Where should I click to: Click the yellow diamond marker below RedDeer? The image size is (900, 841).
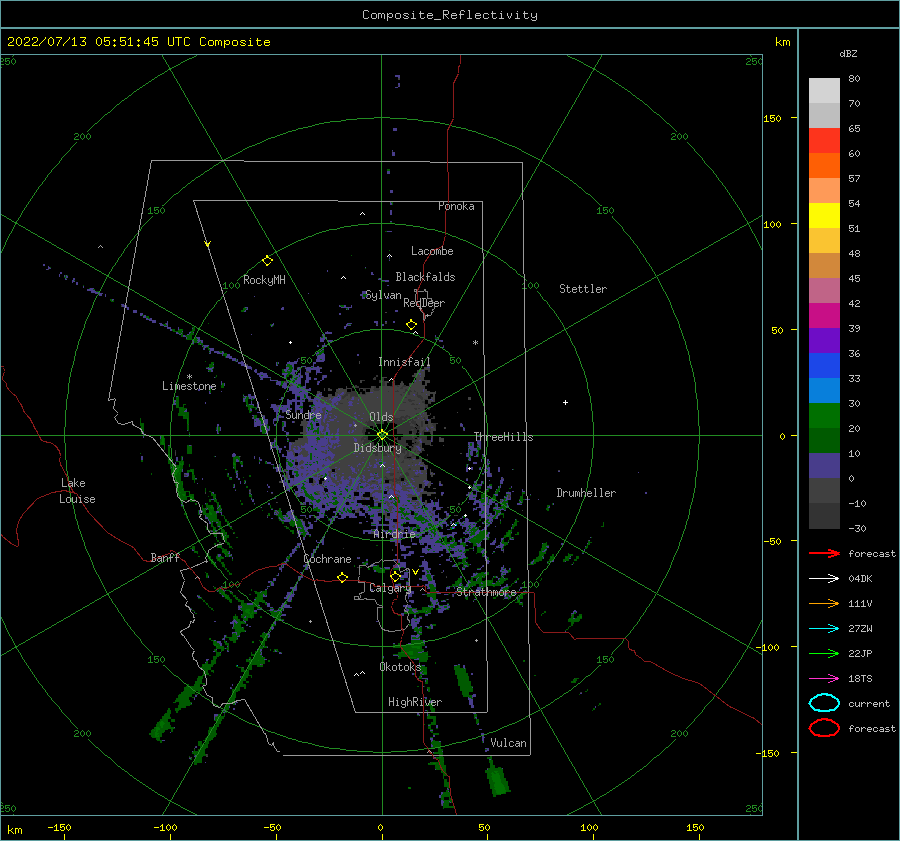(x=411, y=325)
